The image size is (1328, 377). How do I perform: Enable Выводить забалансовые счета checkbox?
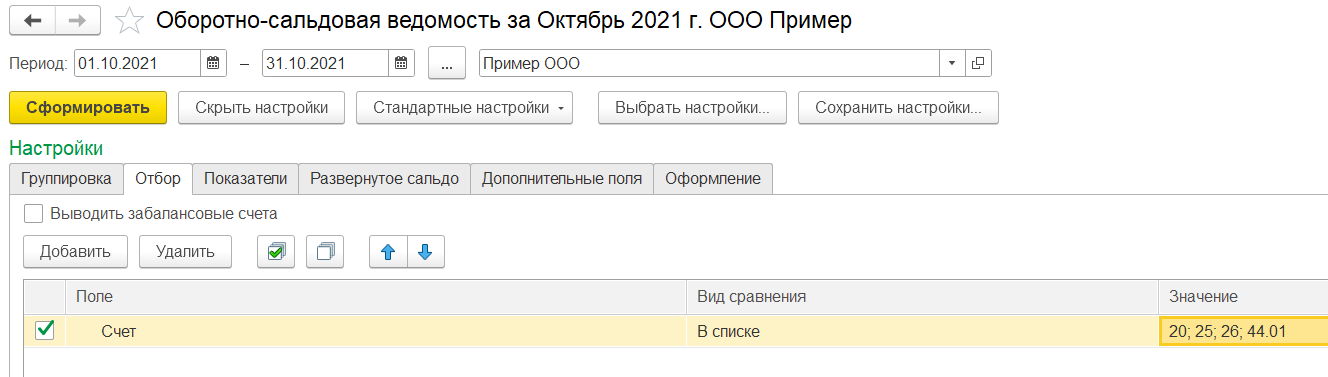pyautogui.click(x=34, y=213)
